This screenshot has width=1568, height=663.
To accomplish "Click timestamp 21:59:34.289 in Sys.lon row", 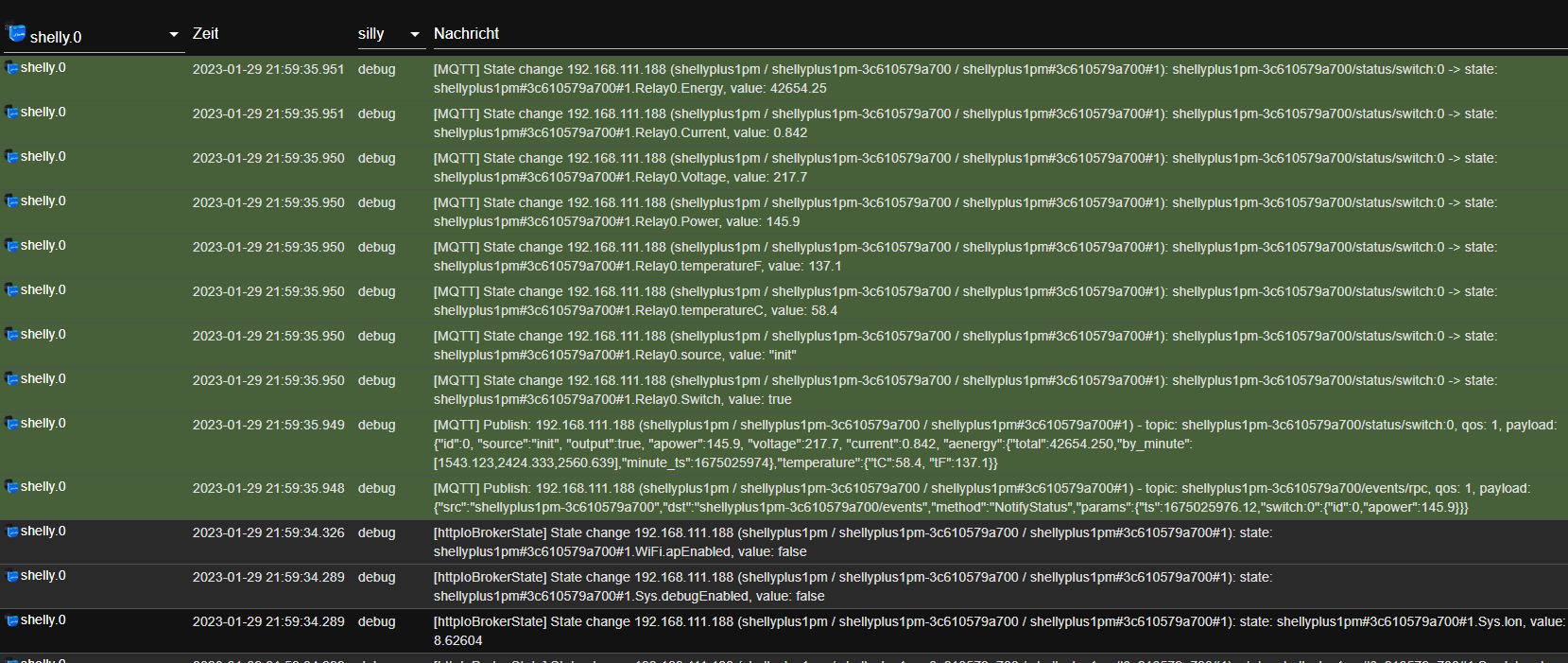I will (268, 621).
